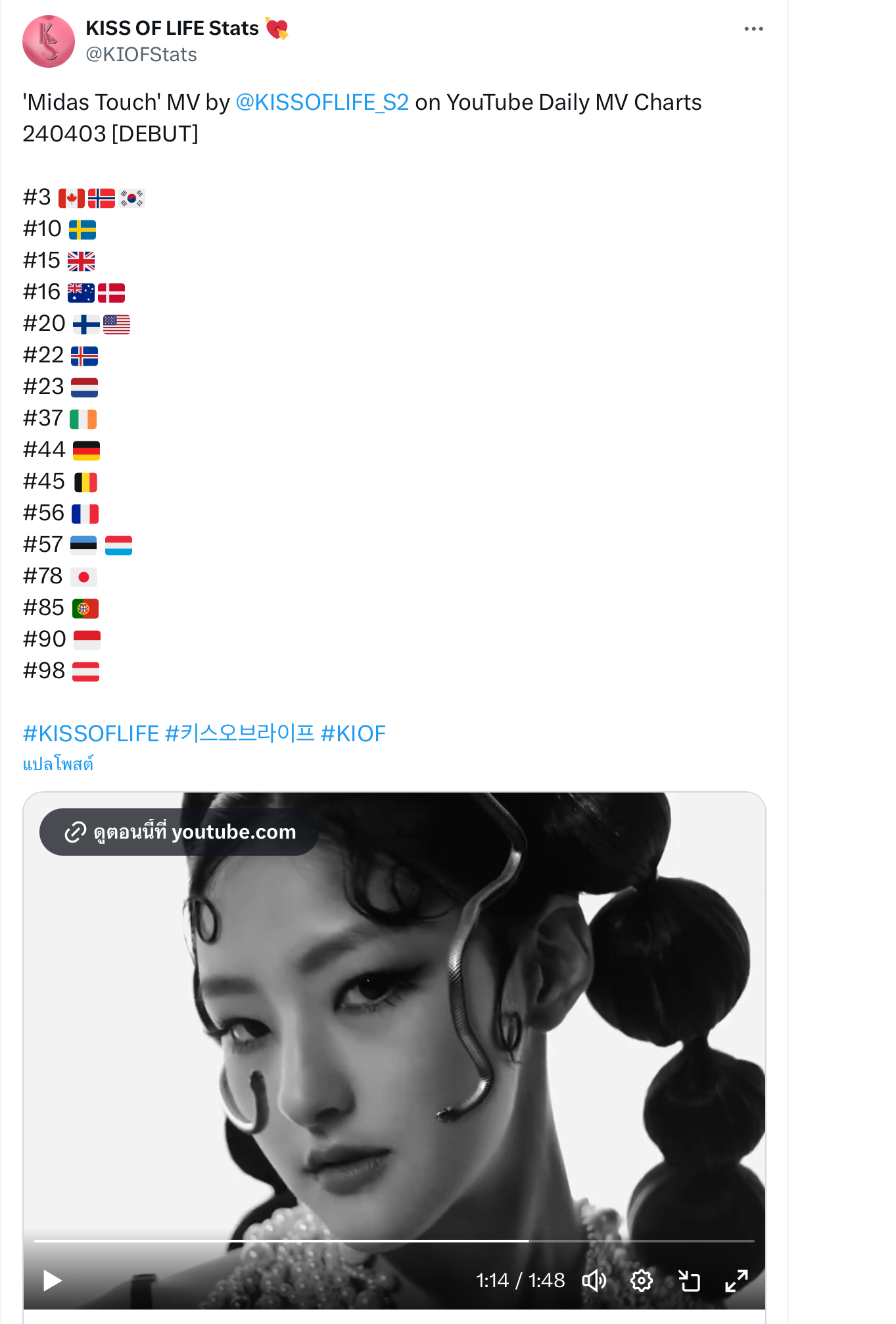Open the Korean #키스오브라이프 hashtag
Viewport: 896px width, 1324px height.
(240, 733)
